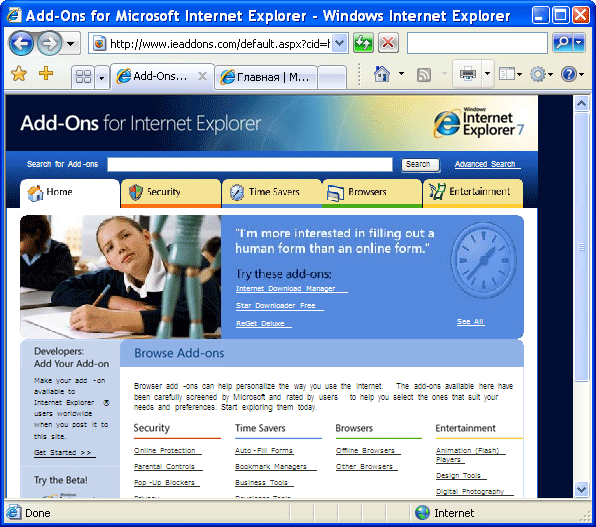Screen dimensions: 596x527
Task: Click the Internet zone globe in status bar
Action: point(422,513)
